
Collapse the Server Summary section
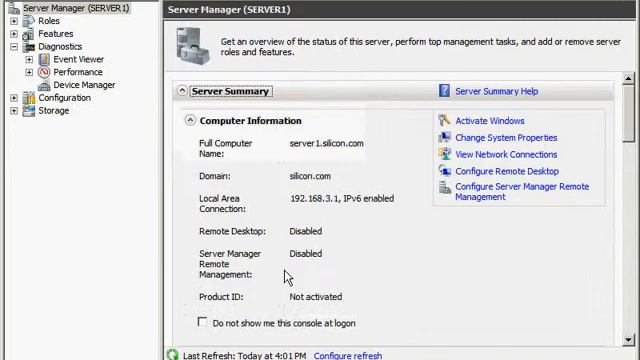click(x=182, y=91)
